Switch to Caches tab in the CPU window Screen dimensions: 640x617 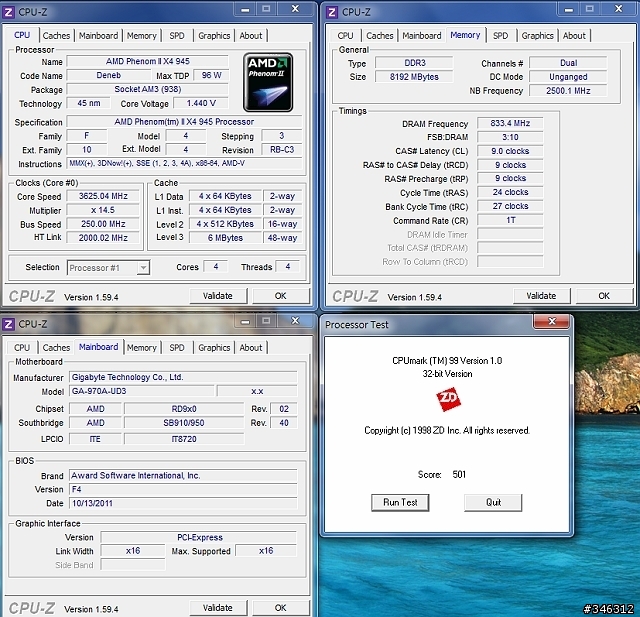click(x=56, y=36)
